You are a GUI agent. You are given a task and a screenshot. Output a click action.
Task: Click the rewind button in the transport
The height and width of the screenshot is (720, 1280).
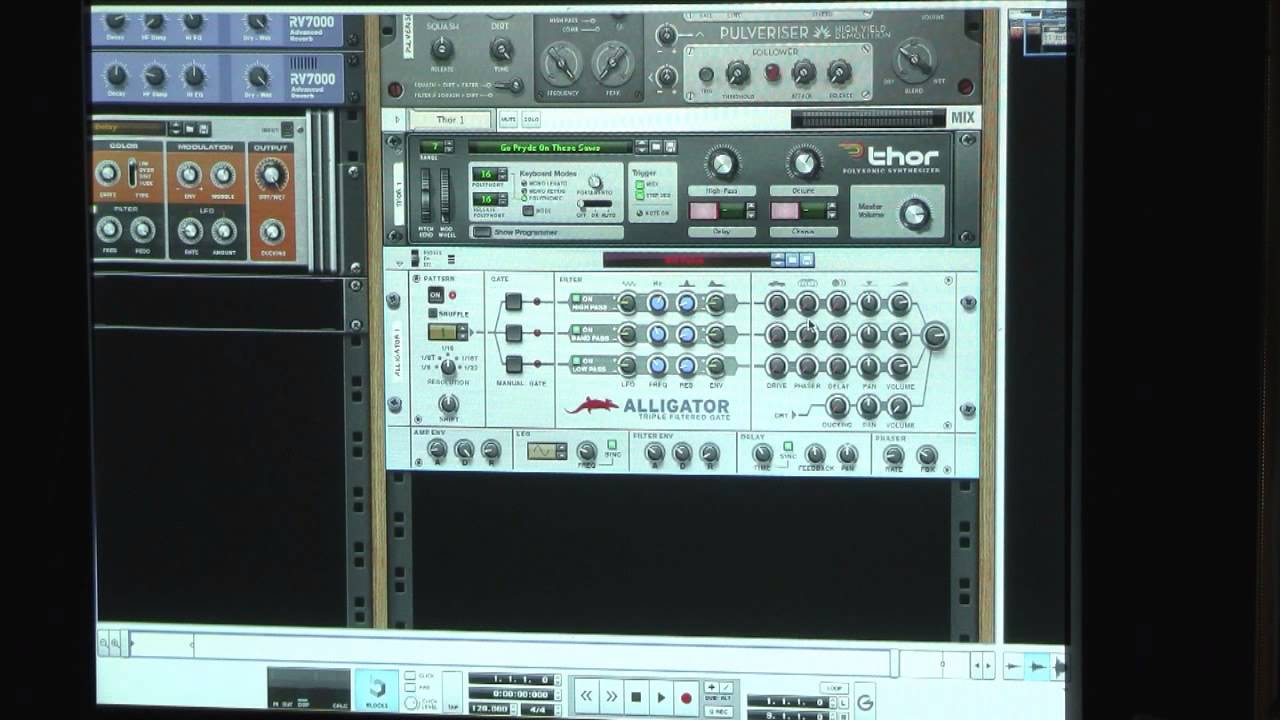click(586, 696)
